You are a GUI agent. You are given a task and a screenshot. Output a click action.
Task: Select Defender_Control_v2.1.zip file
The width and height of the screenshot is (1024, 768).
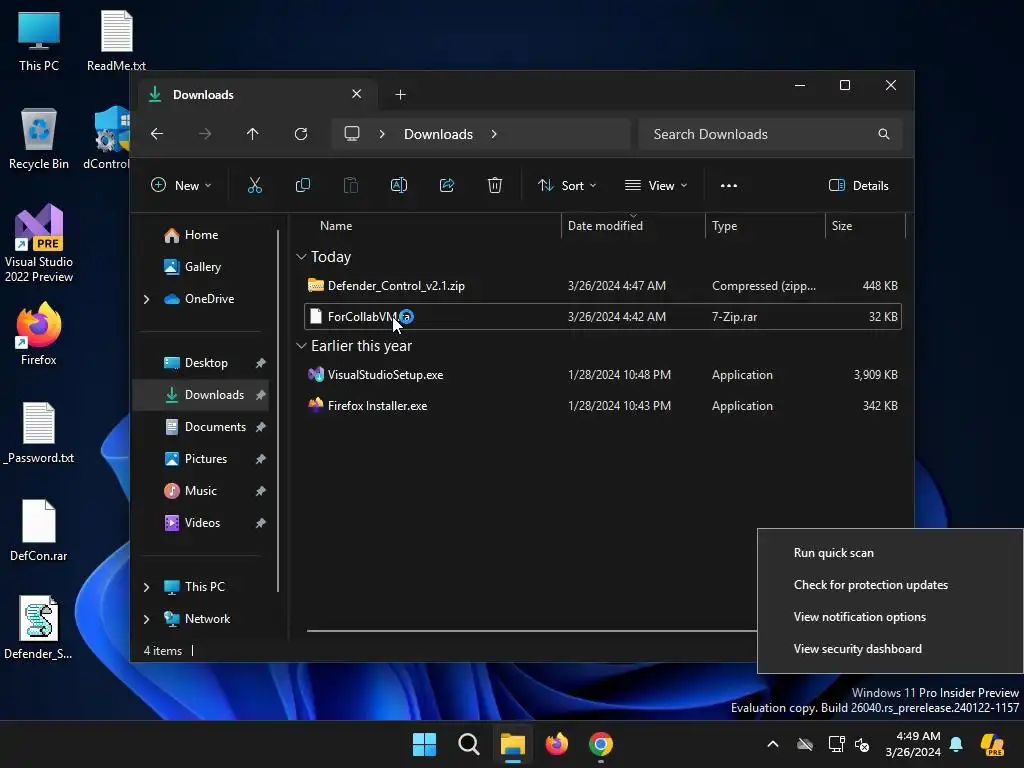tap(603, 285)
